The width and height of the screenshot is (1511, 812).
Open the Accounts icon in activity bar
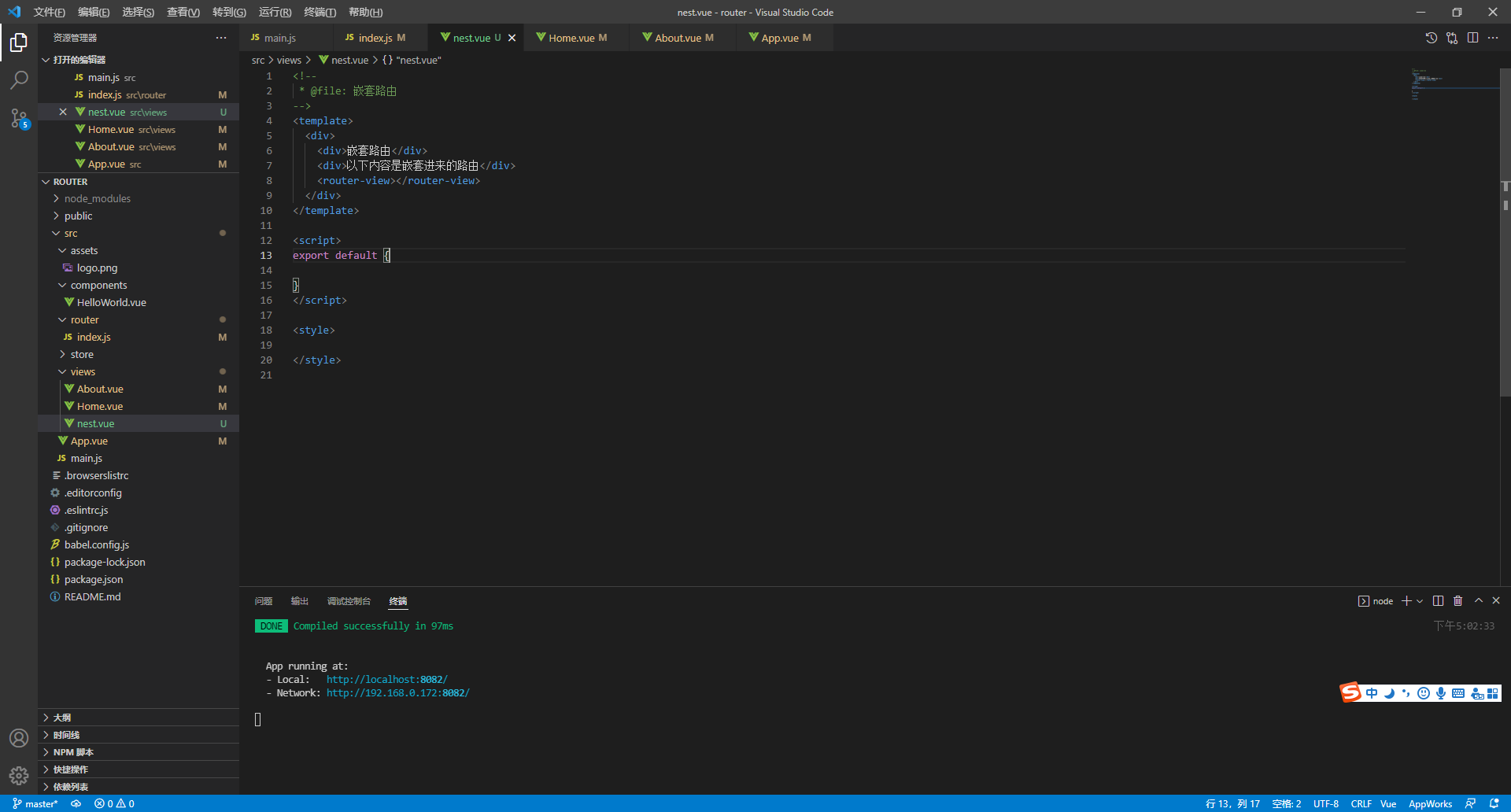coord(19,738)
